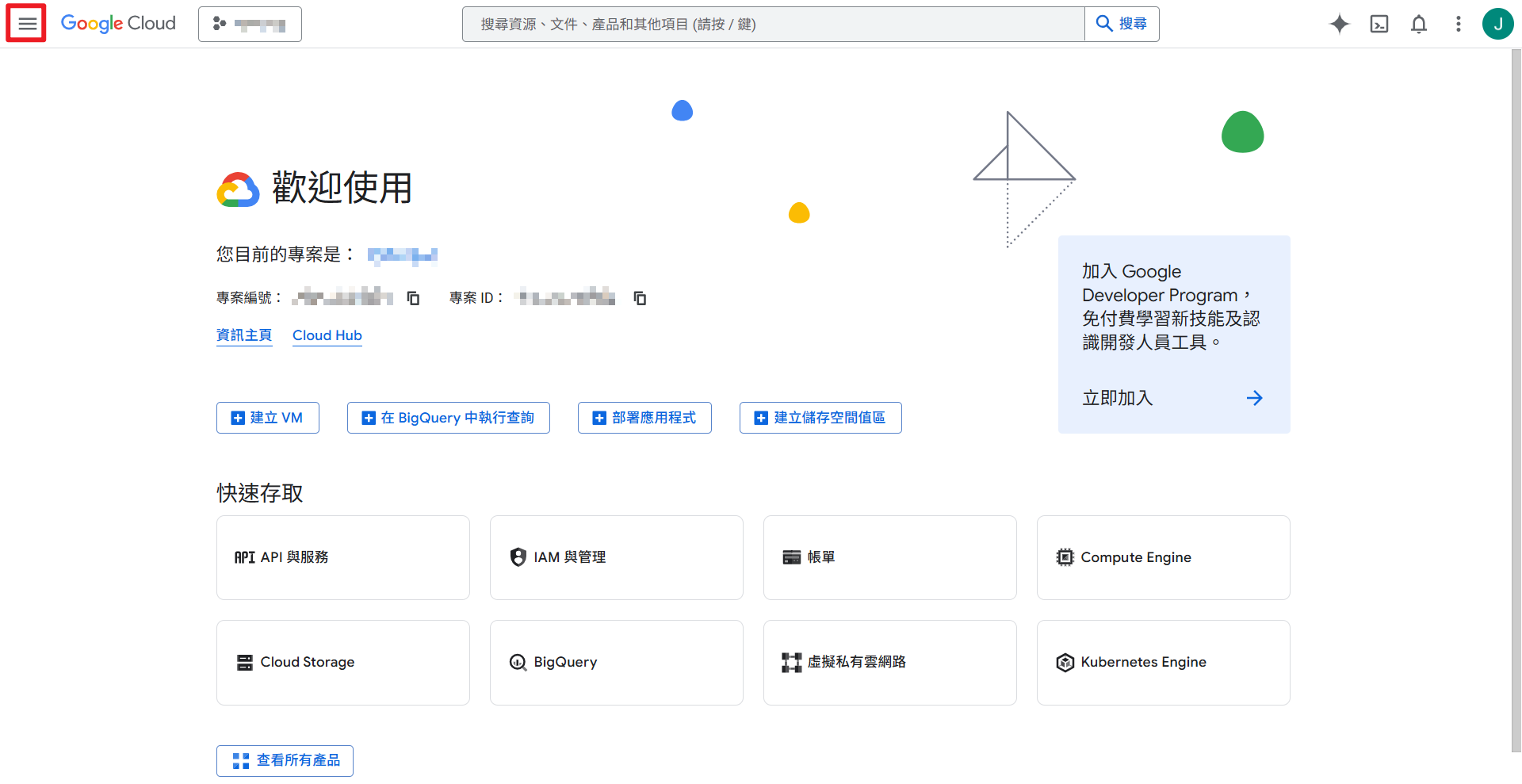Open the API 與服務 quick access card
Screen dimensions: 1522x784
click(x=342, y=557)
